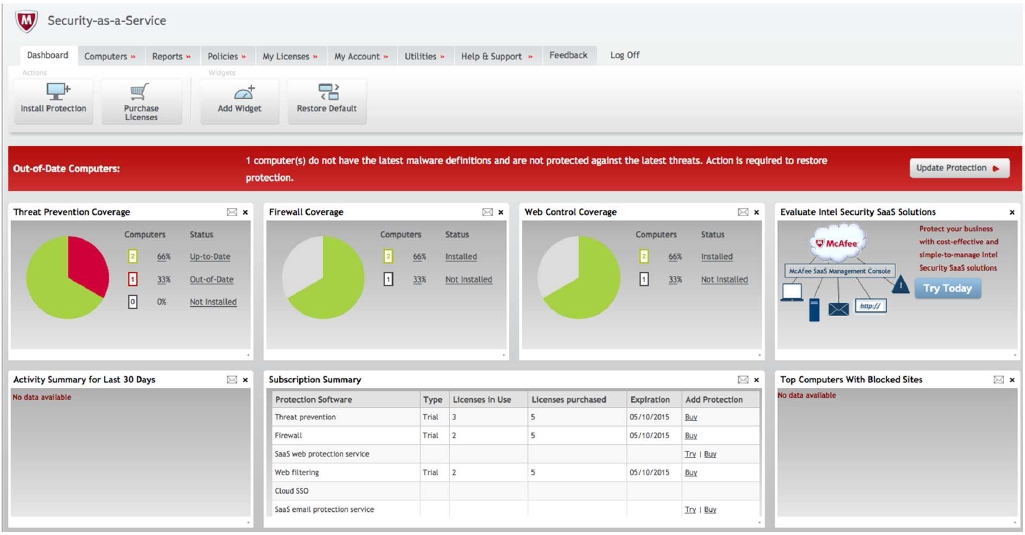Image resolution: width=1025 pixels, height=535 pixels.
Task: Email the Top Computers Blocked Sites widget
Action: point(999,379)
